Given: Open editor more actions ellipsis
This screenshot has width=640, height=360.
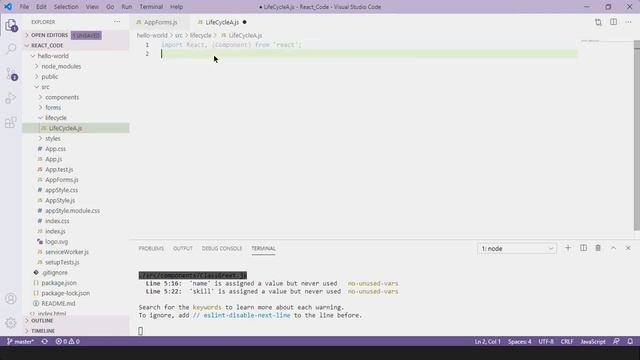Looking at the screenshot, I should [628, 22].
